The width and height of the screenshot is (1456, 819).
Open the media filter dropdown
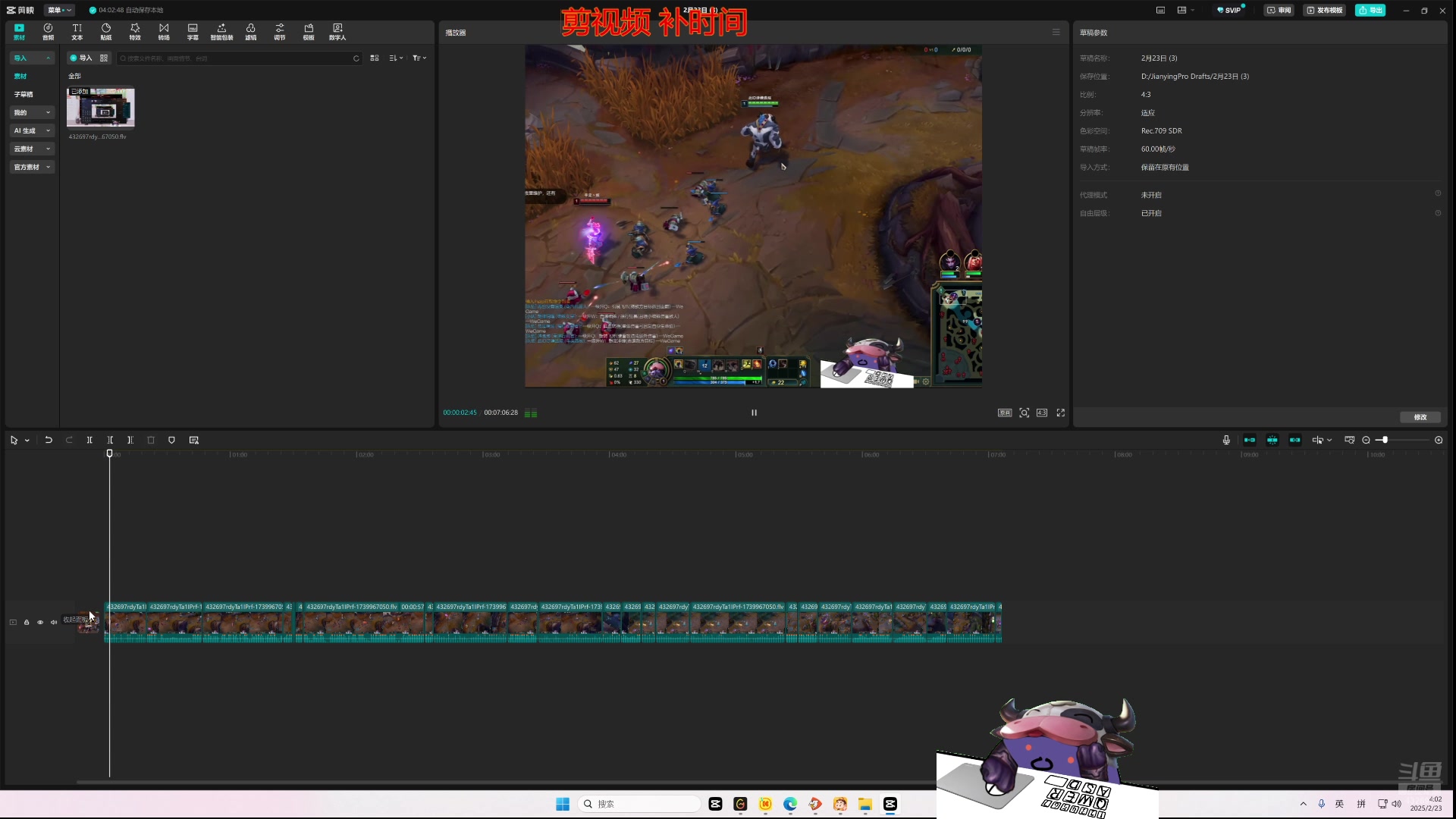[419, 58]
